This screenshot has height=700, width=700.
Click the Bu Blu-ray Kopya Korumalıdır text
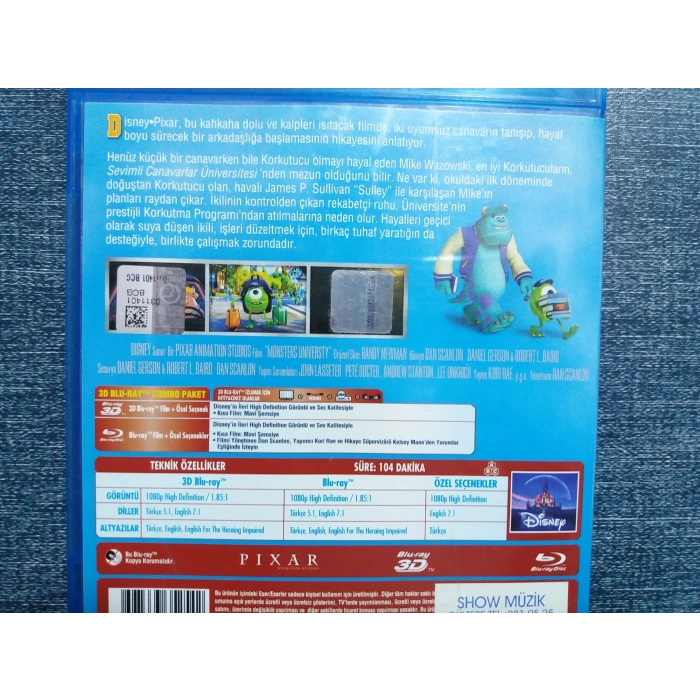pos(149,558)
